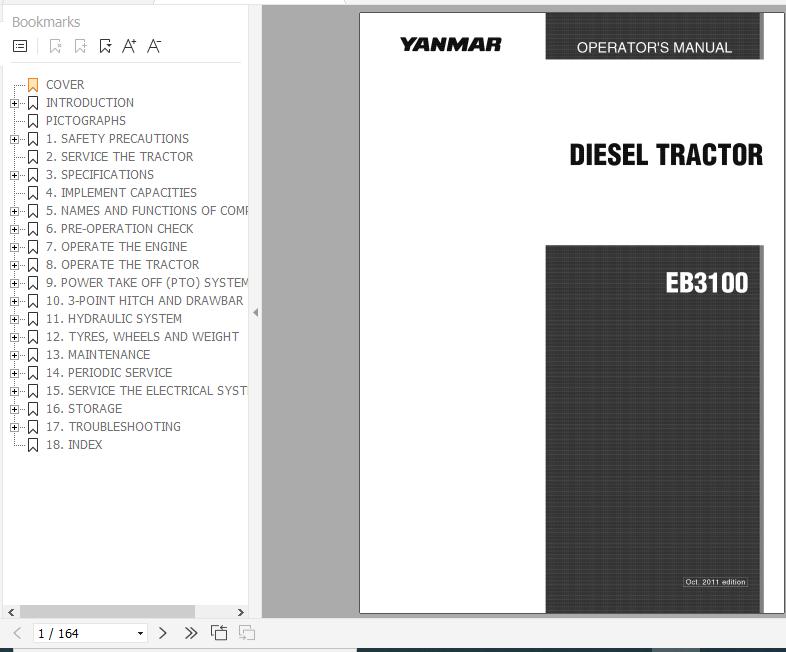This screenshot has width=786, height=652.
Task: Expand 1. SAFETY PRECAUTIONS bookmark
Action: tap(15, 139)
